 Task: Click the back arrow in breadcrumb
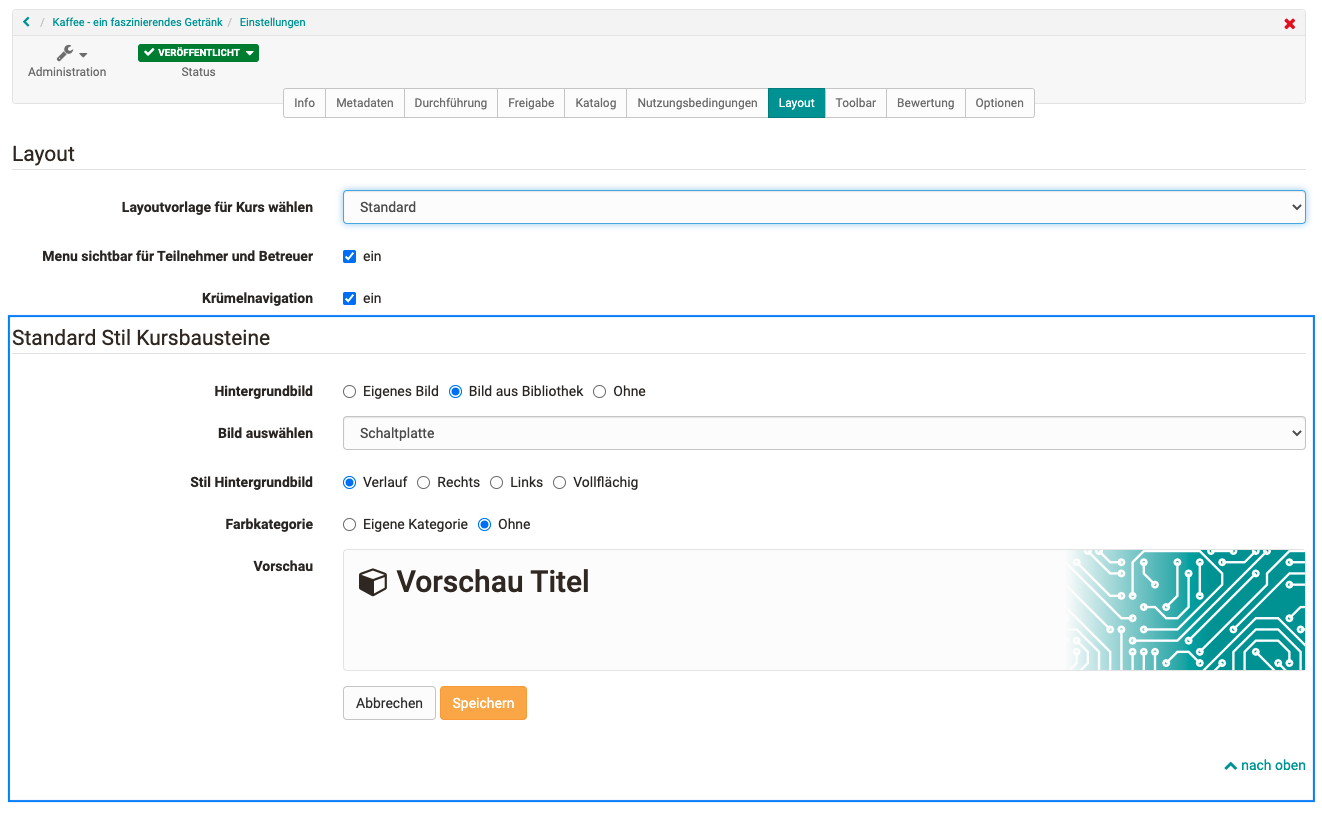tap(26, 22)
